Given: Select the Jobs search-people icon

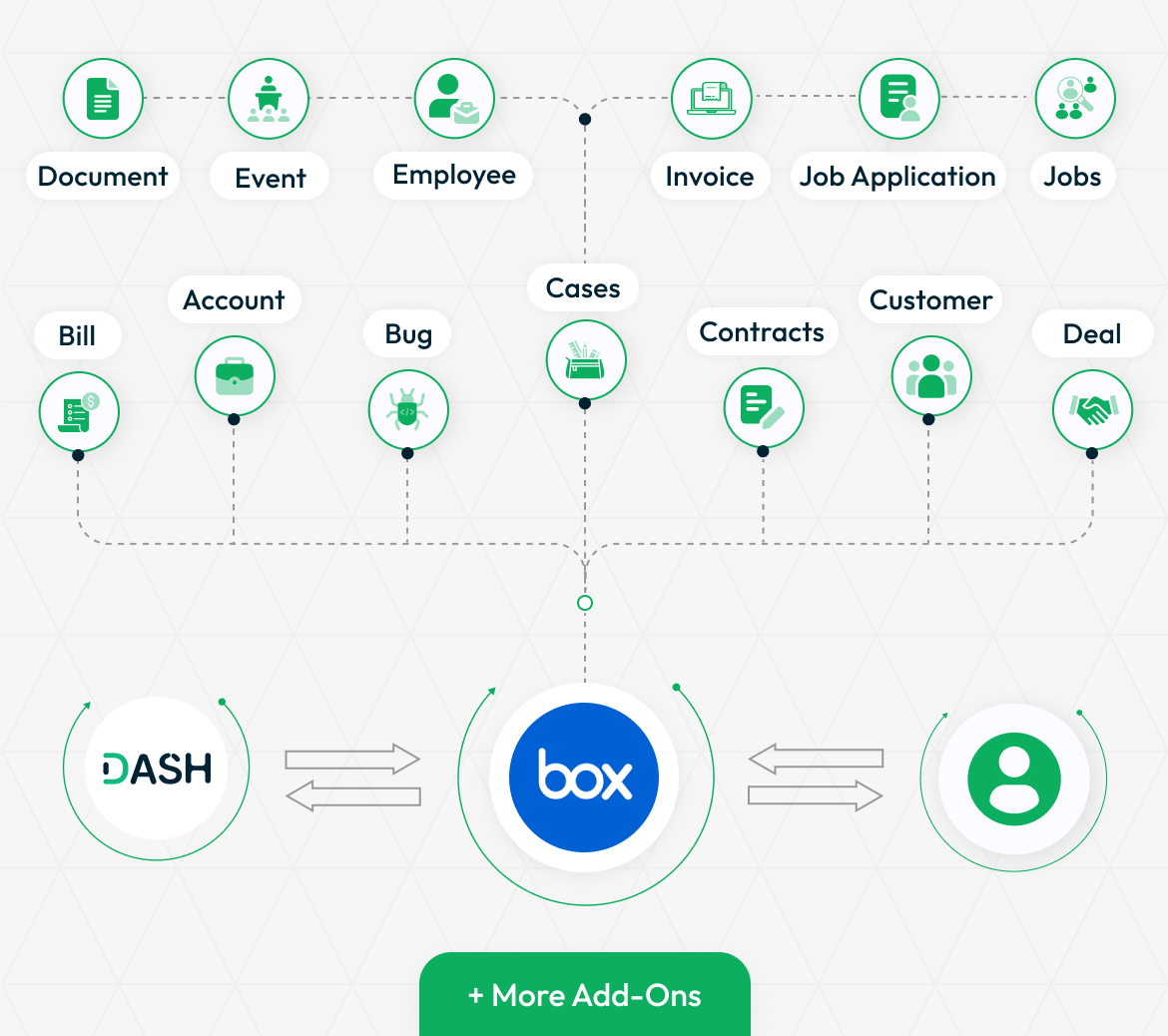Looking at the screenshot, I should tap(1075, 99).
